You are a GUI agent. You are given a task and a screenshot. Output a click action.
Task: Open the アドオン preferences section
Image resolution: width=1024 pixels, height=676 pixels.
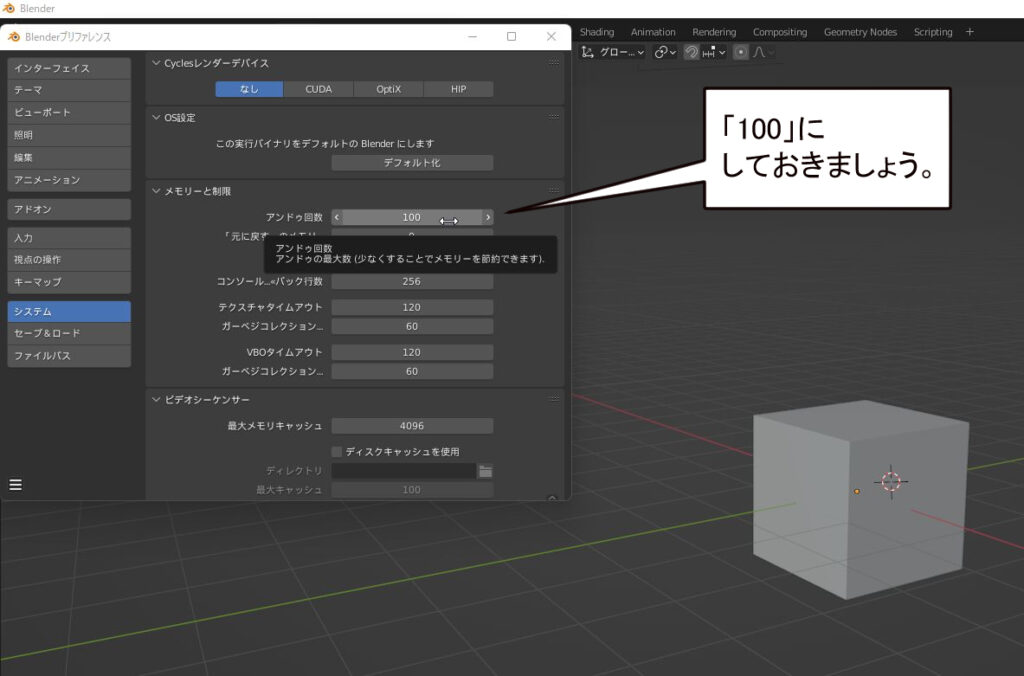[69, 209]
